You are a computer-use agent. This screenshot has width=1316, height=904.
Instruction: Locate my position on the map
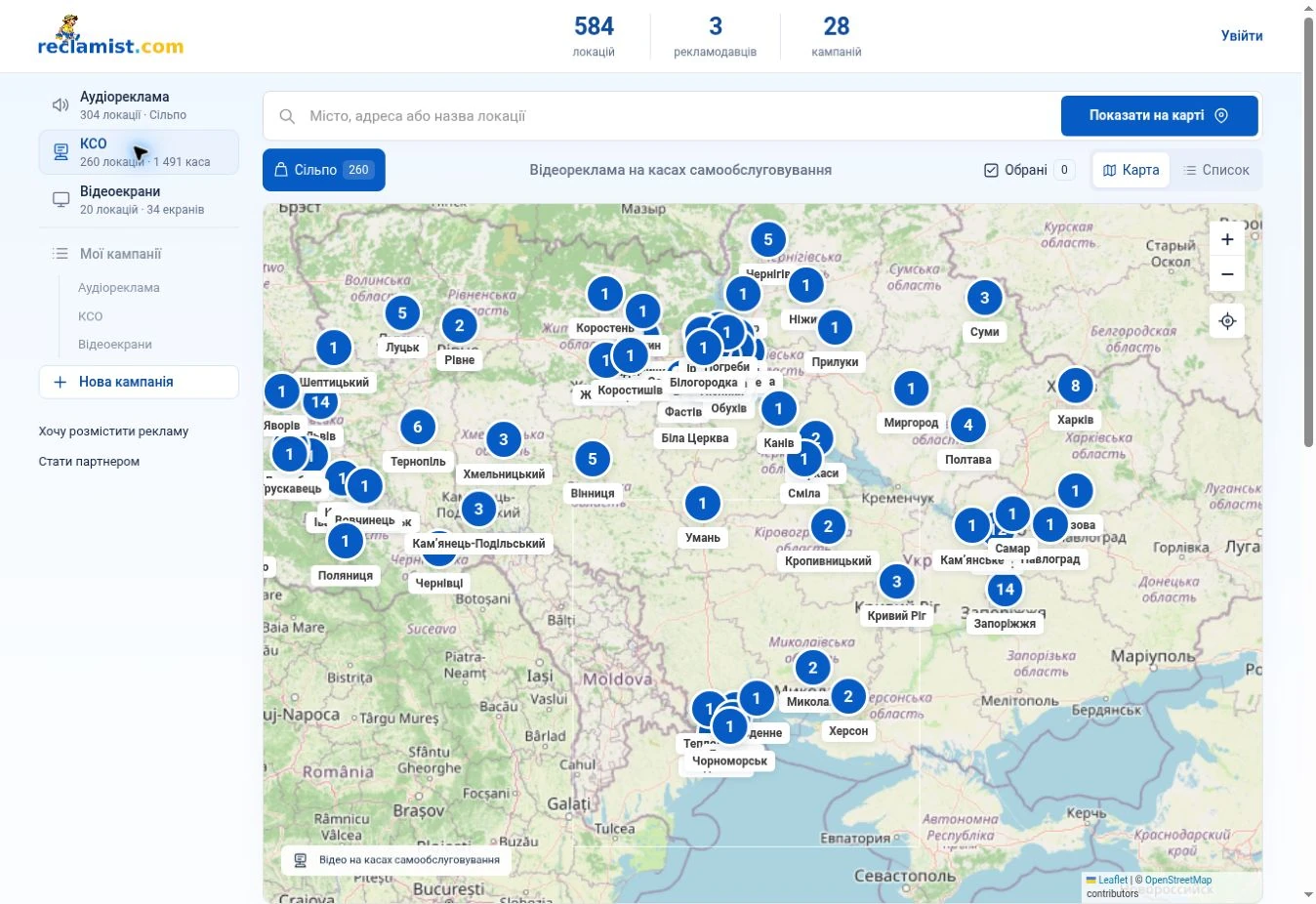tap(1227, 321)
